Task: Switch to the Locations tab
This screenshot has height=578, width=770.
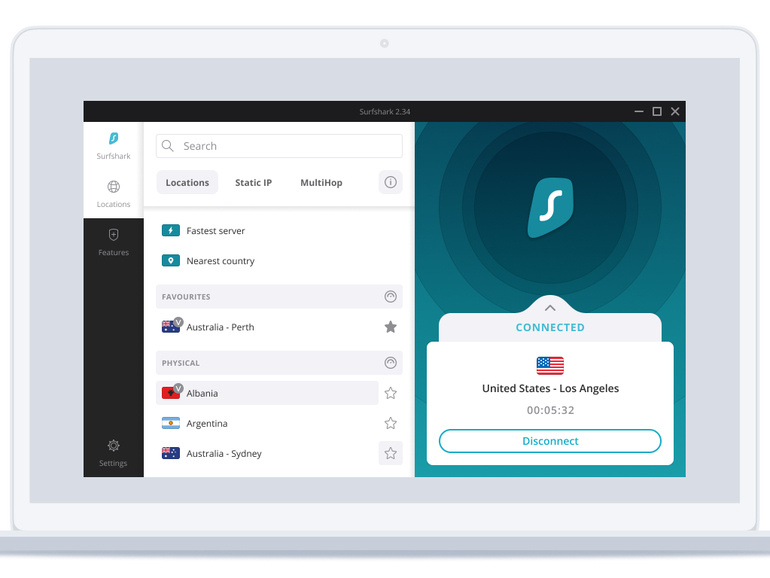Action: (187, 183)
